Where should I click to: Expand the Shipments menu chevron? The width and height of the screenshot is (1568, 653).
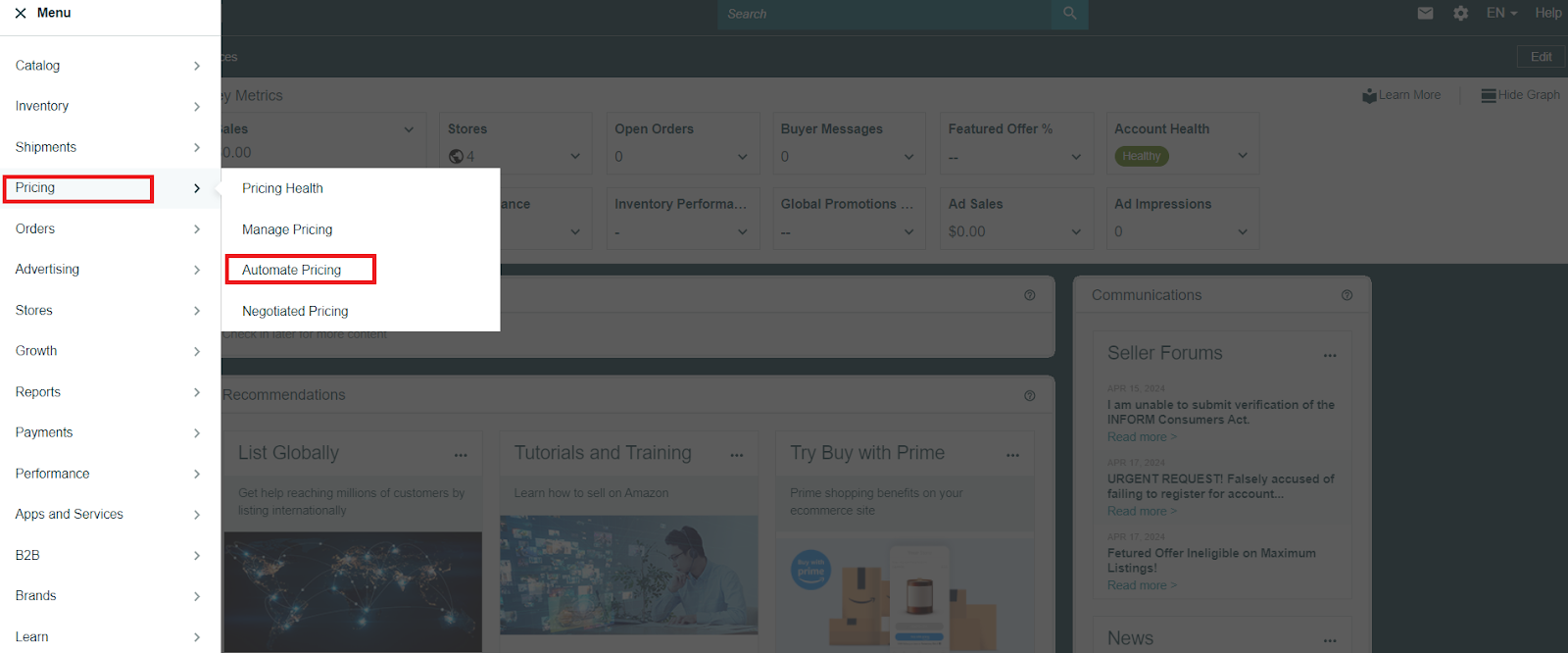point(197,147)
